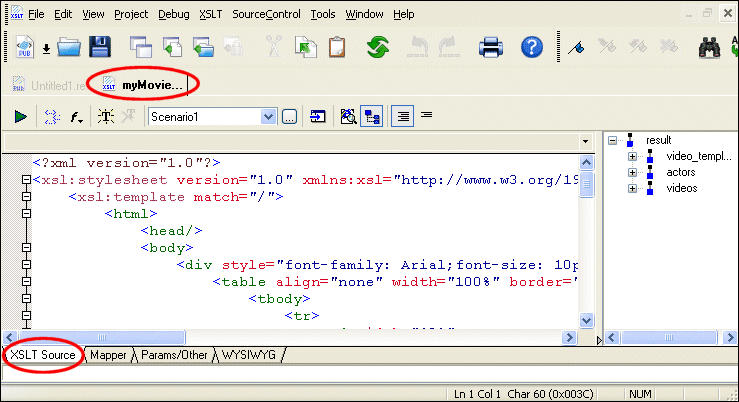
Task: Open the XSLT menu
Action: pos(210,15)
